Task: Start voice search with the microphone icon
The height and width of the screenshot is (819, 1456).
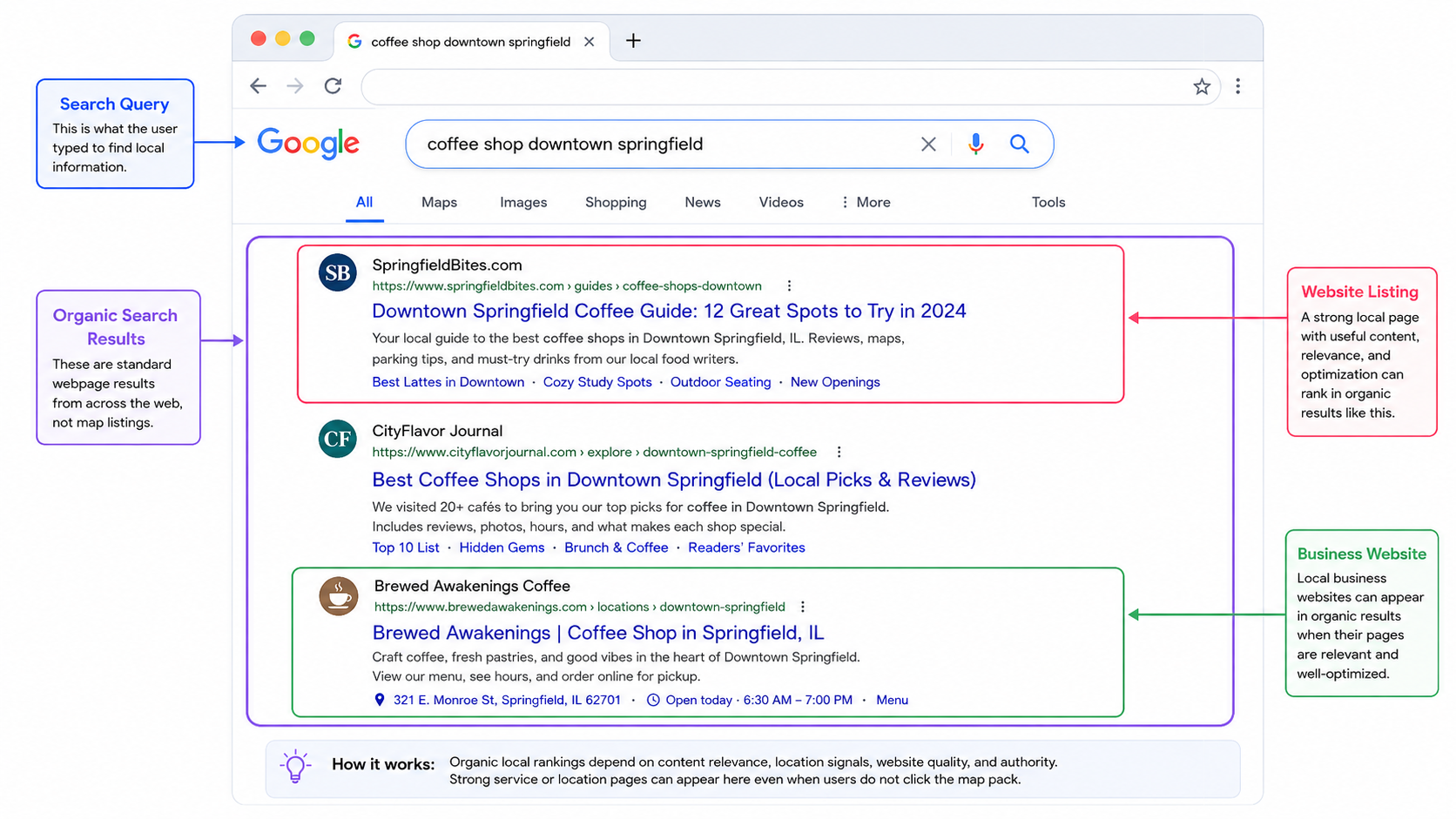Action: point(975,144)
